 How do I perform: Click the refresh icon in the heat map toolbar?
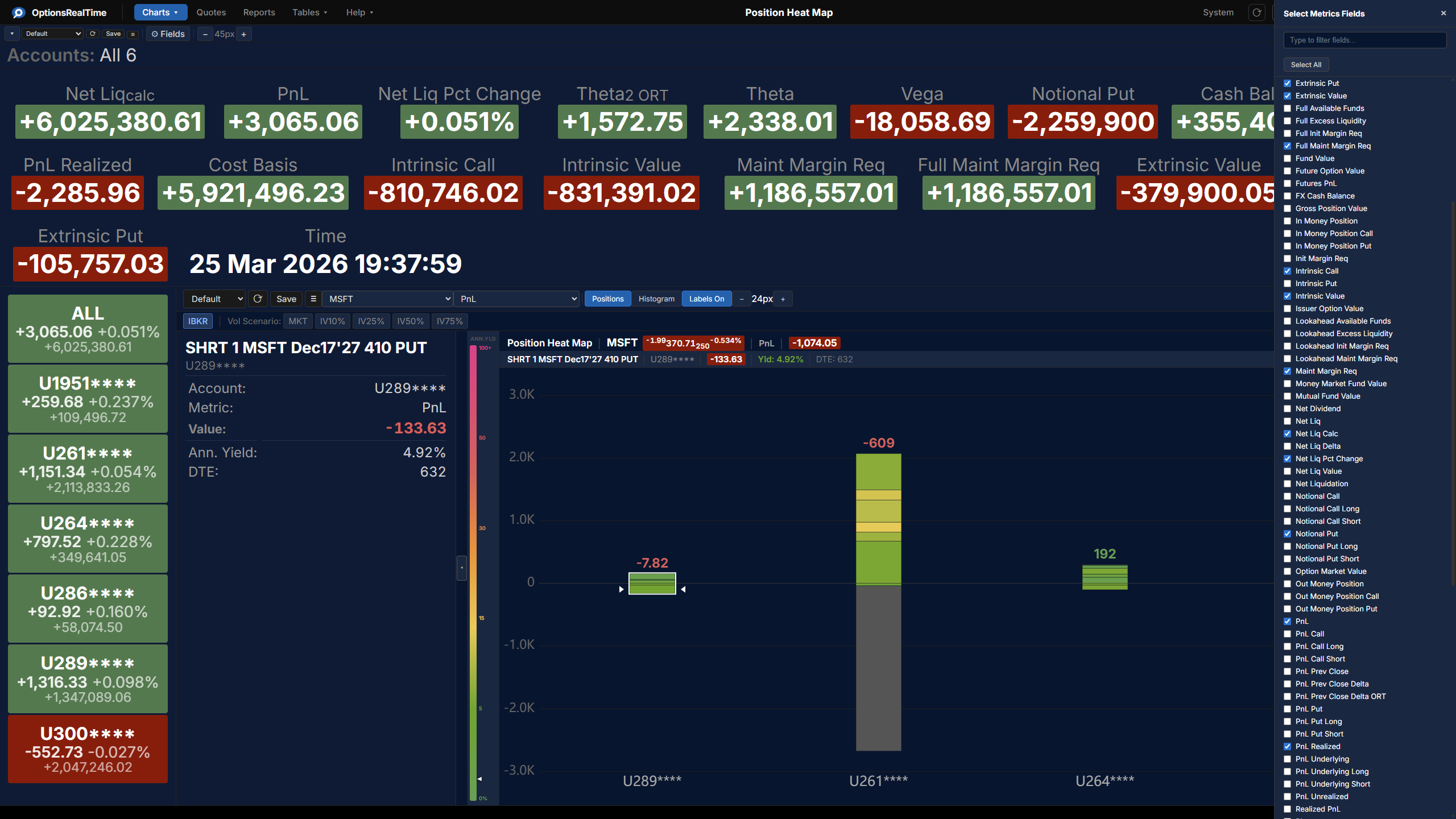click(257, 299)
